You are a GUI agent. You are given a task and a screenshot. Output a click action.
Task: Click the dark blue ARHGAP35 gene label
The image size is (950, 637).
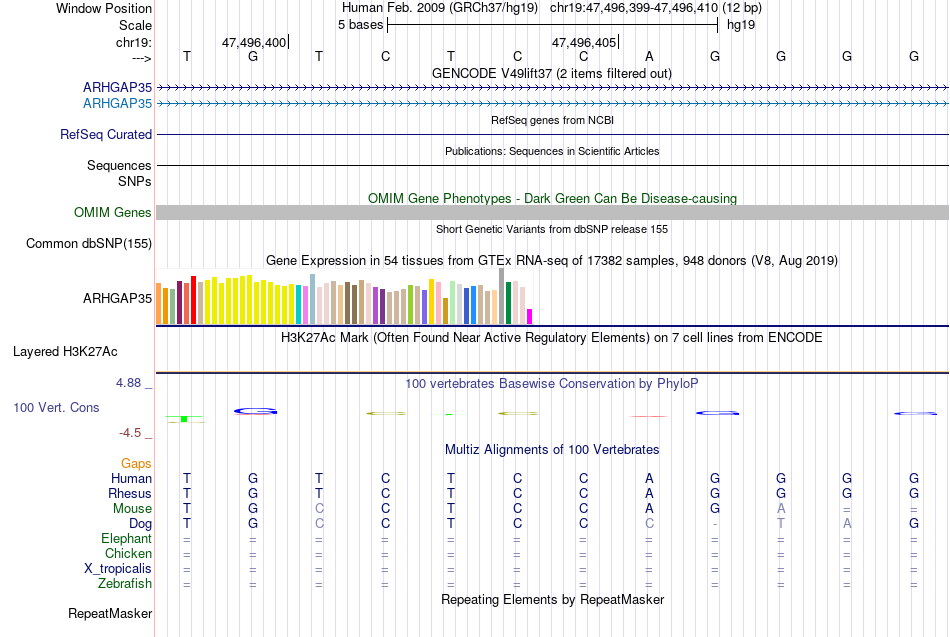tap(118, 87)
